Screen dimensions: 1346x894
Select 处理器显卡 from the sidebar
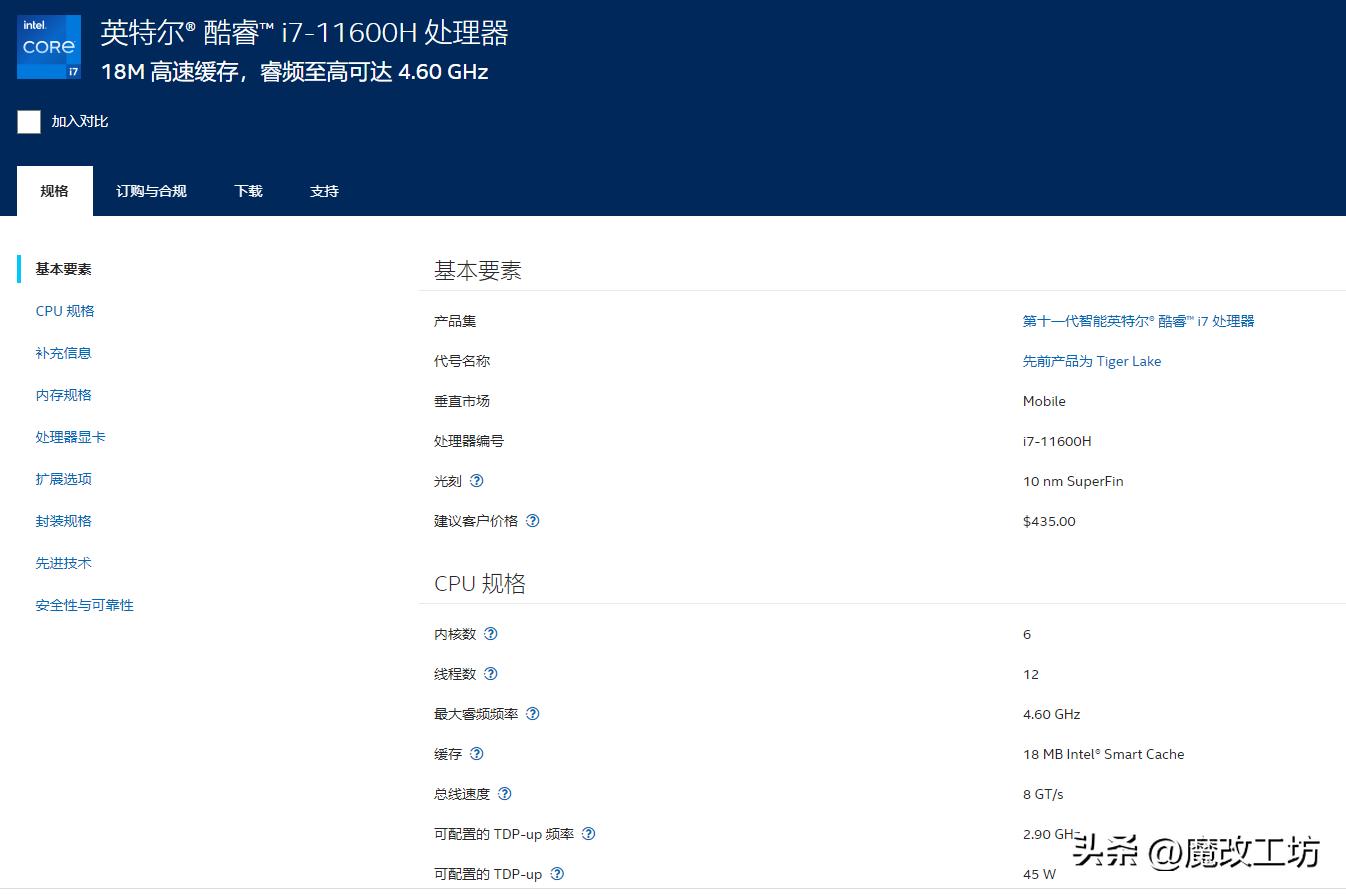71,436
